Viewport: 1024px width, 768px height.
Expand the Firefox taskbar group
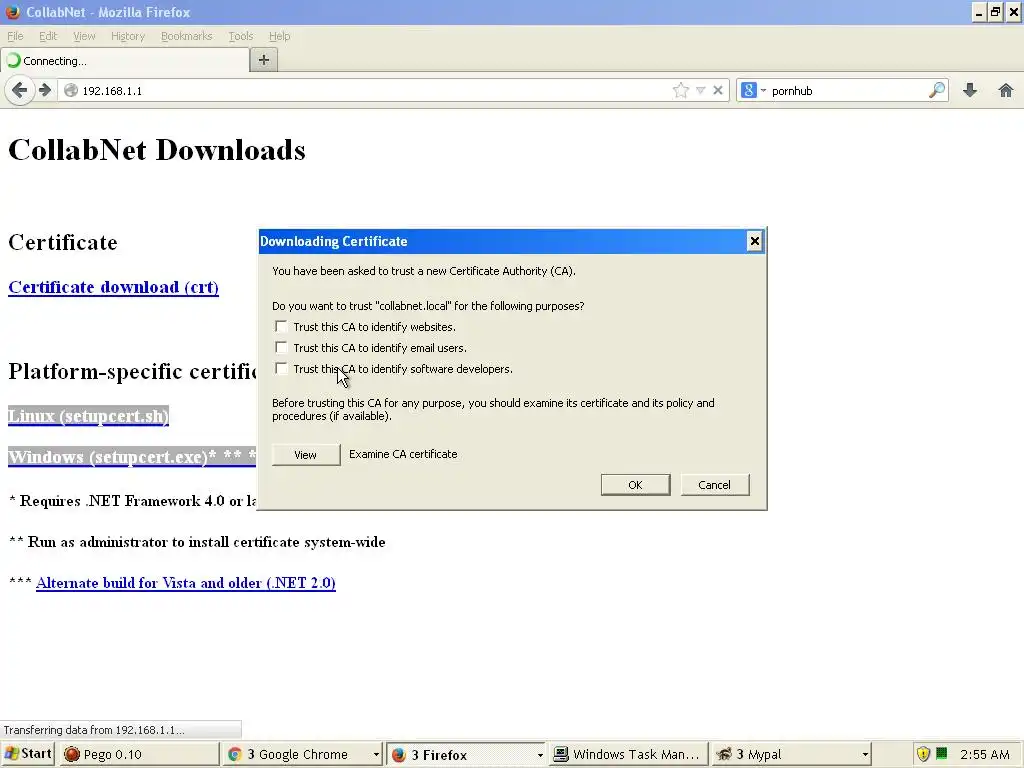click(540, 754)
